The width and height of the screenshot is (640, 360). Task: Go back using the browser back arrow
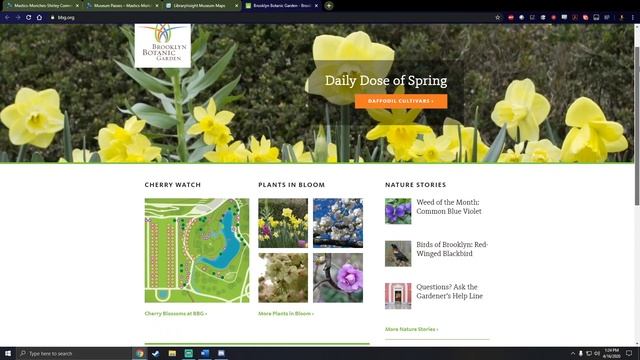(7, 18)
